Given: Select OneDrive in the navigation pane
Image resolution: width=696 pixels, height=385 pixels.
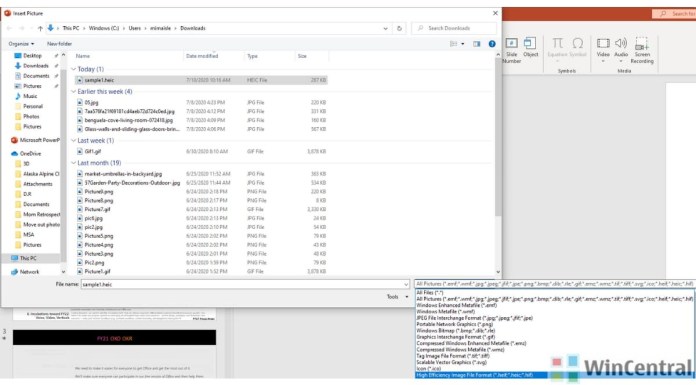Looking at the screenshot, I should tap(30, 153).
